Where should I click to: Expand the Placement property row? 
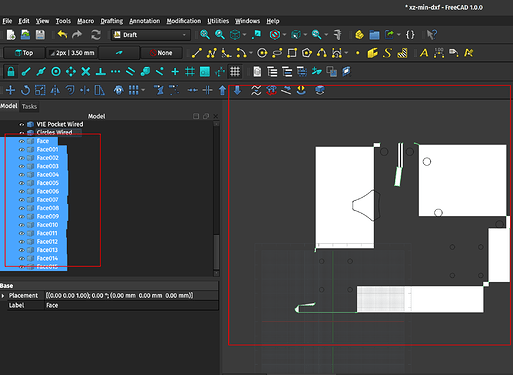3,296
